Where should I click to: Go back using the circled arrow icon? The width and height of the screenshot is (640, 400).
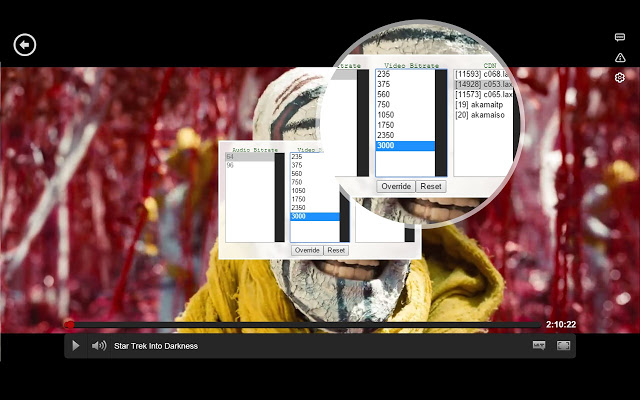point(25,44)
